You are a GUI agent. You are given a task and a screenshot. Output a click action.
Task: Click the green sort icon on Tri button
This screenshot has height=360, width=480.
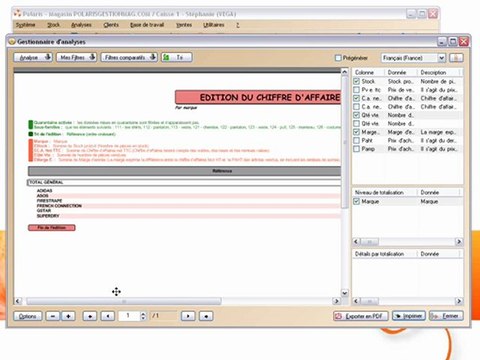pyautogui.click(x=166, y=57)
